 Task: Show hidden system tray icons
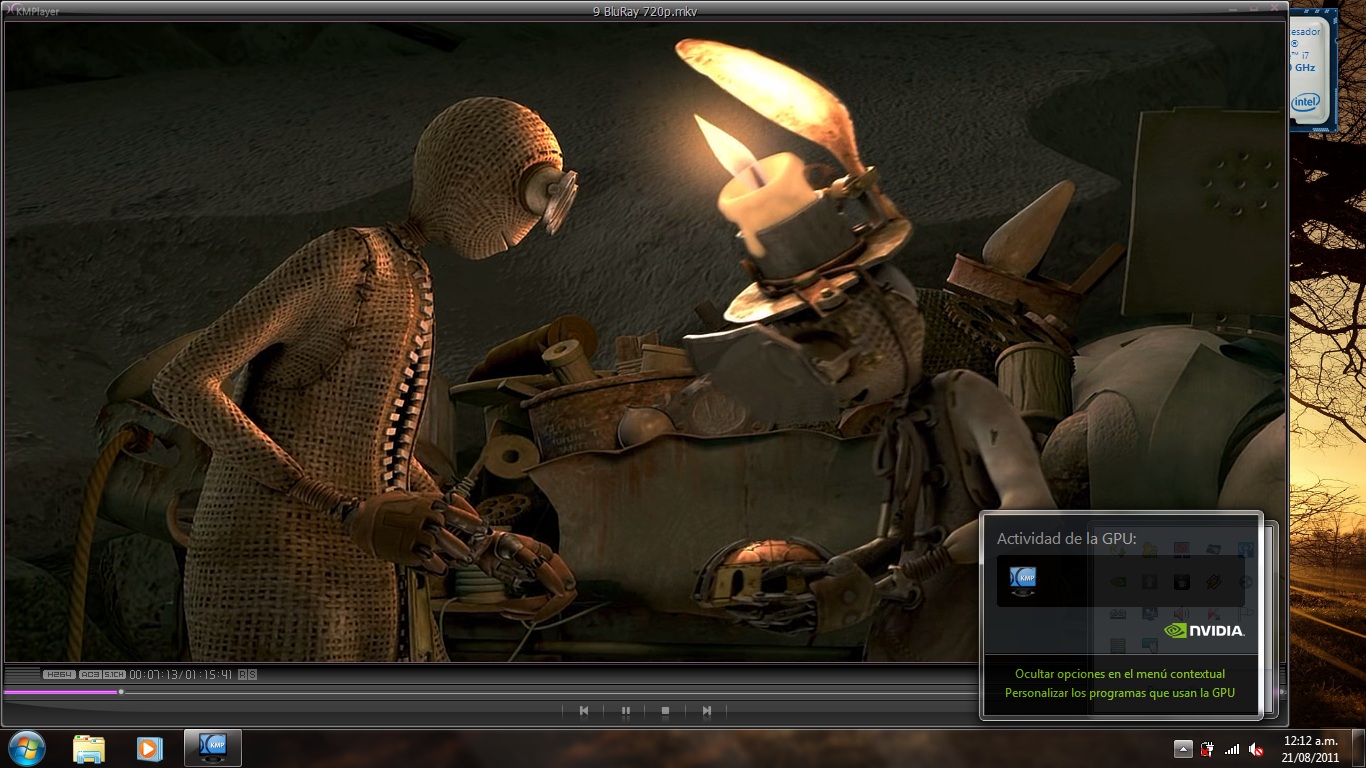1183,749
